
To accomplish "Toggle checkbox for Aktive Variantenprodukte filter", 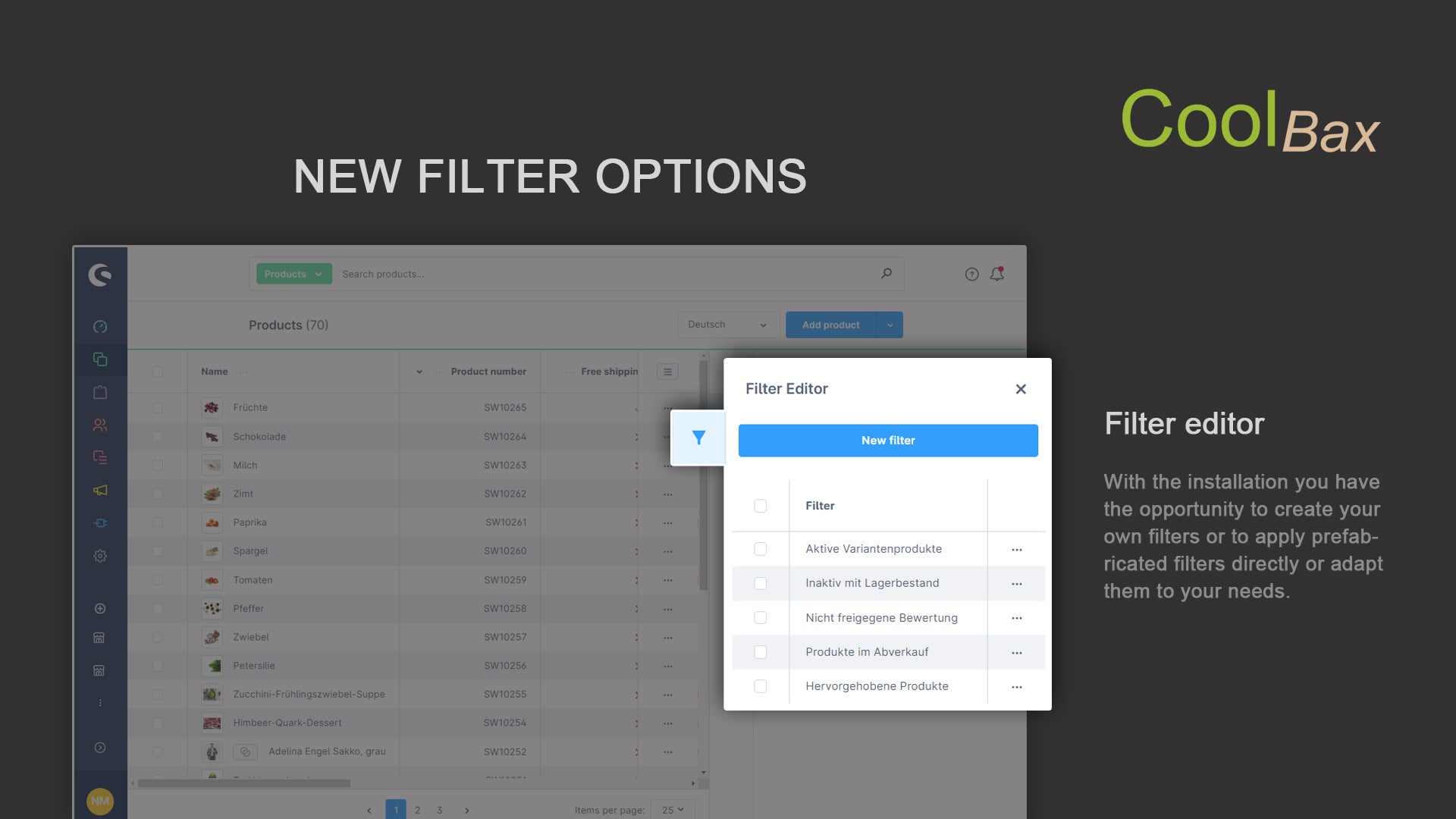I will (x=760, y=548).
